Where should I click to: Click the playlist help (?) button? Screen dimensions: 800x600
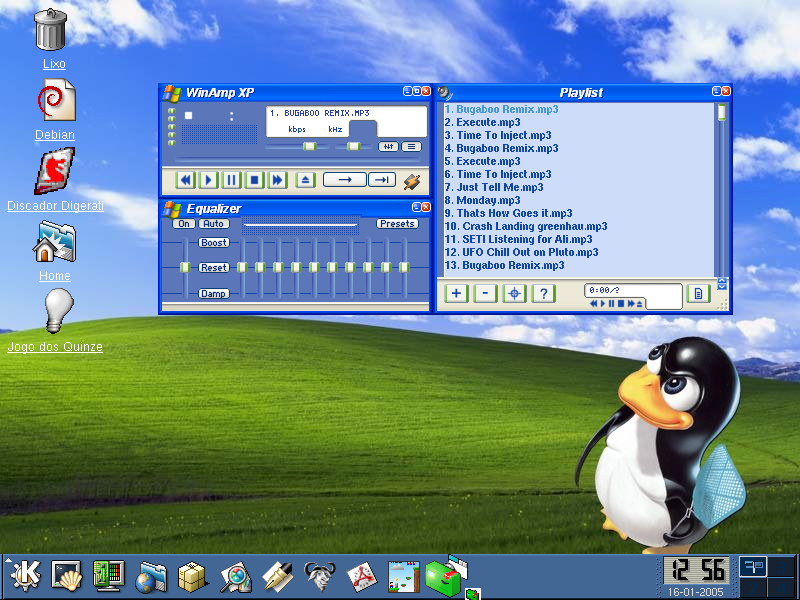543,293
